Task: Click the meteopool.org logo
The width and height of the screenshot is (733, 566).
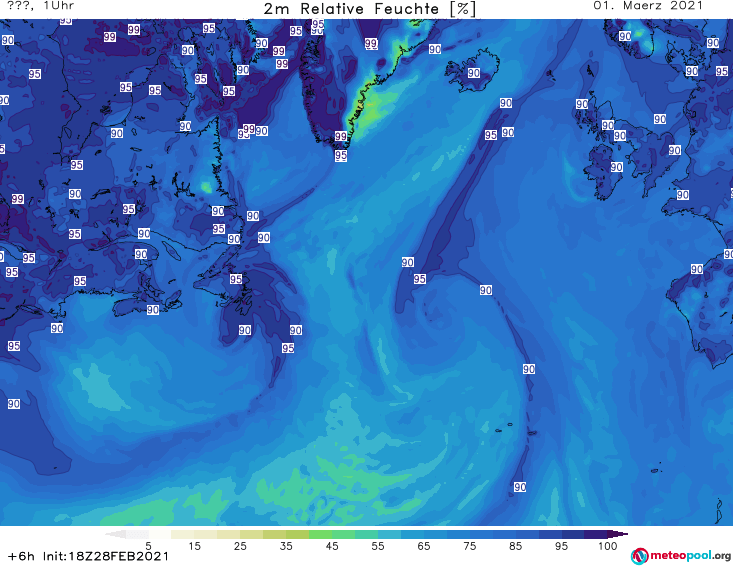Action: coord(681,556)
